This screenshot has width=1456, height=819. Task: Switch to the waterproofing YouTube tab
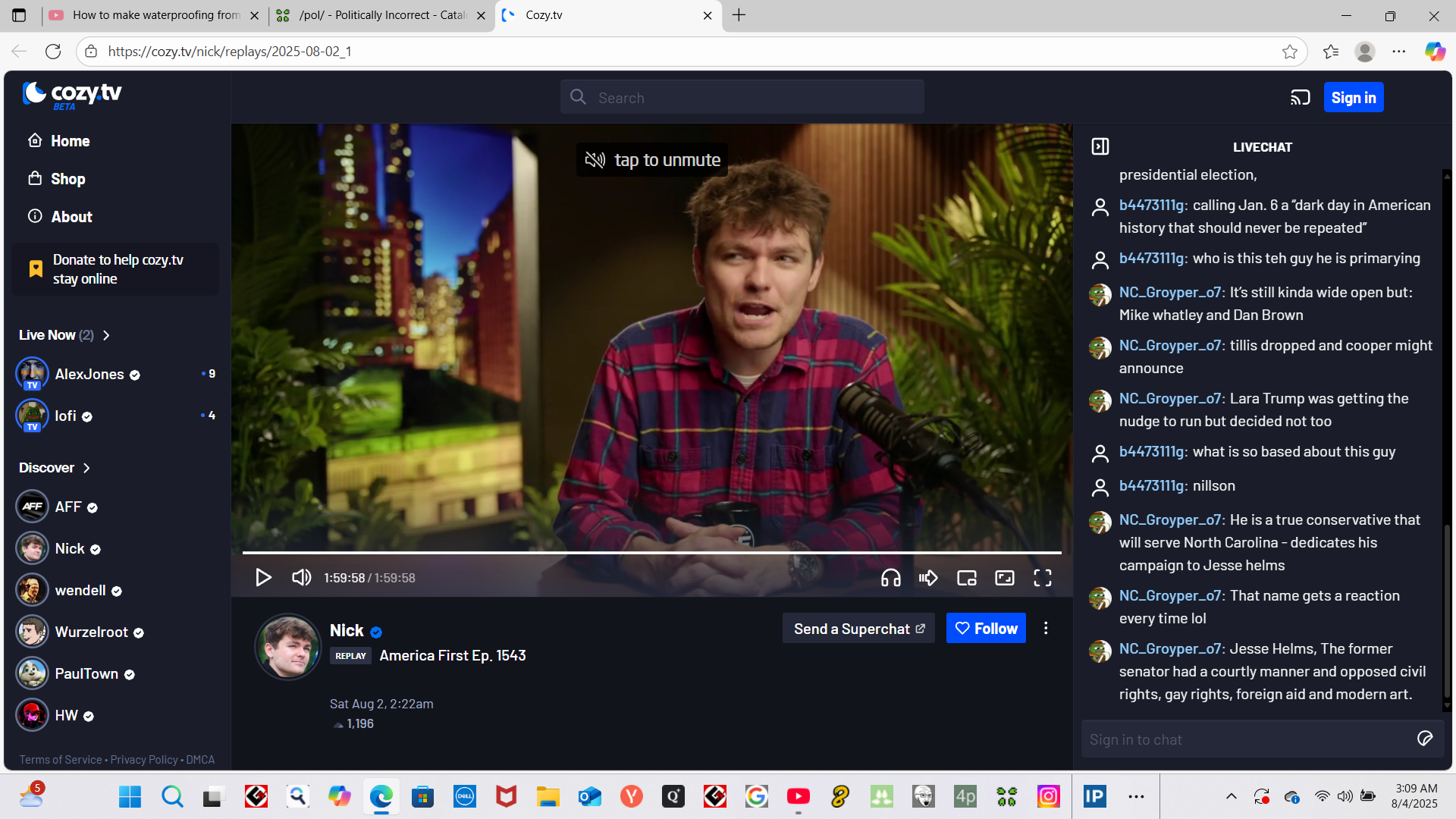pos(155,15)
